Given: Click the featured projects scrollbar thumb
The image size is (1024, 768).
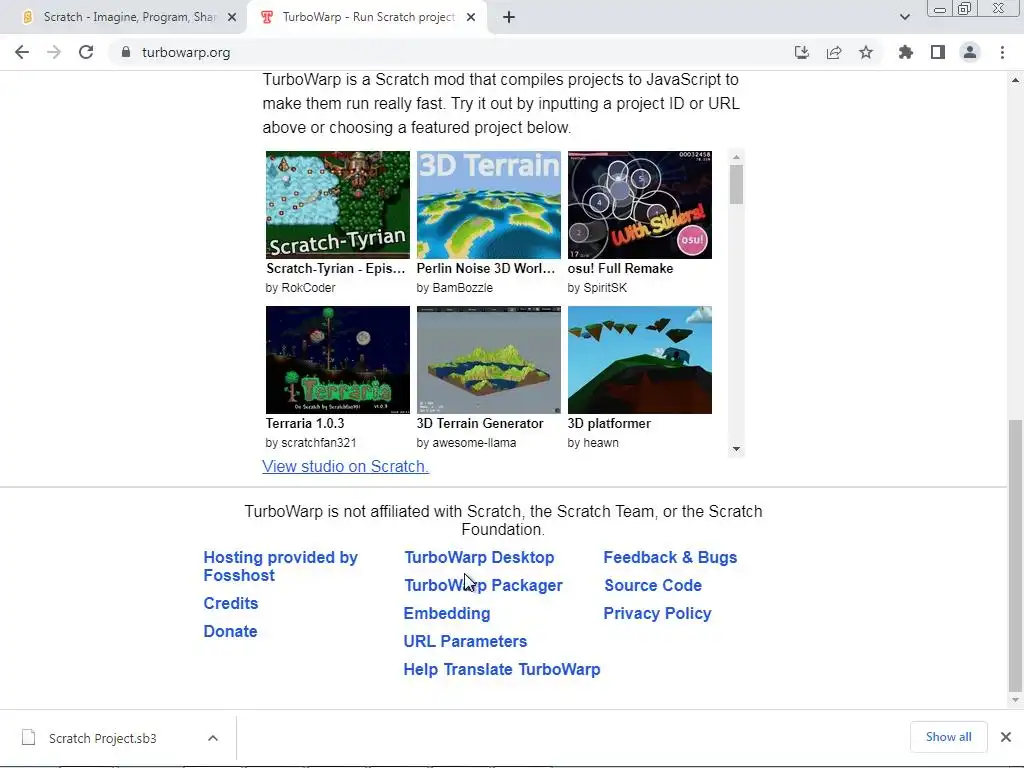Looking at the screenshot, I should 736,185.
